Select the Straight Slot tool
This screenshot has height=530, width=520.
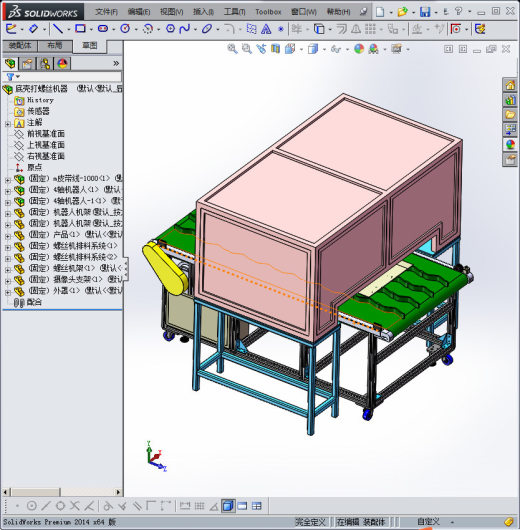[x=103, y=29]
